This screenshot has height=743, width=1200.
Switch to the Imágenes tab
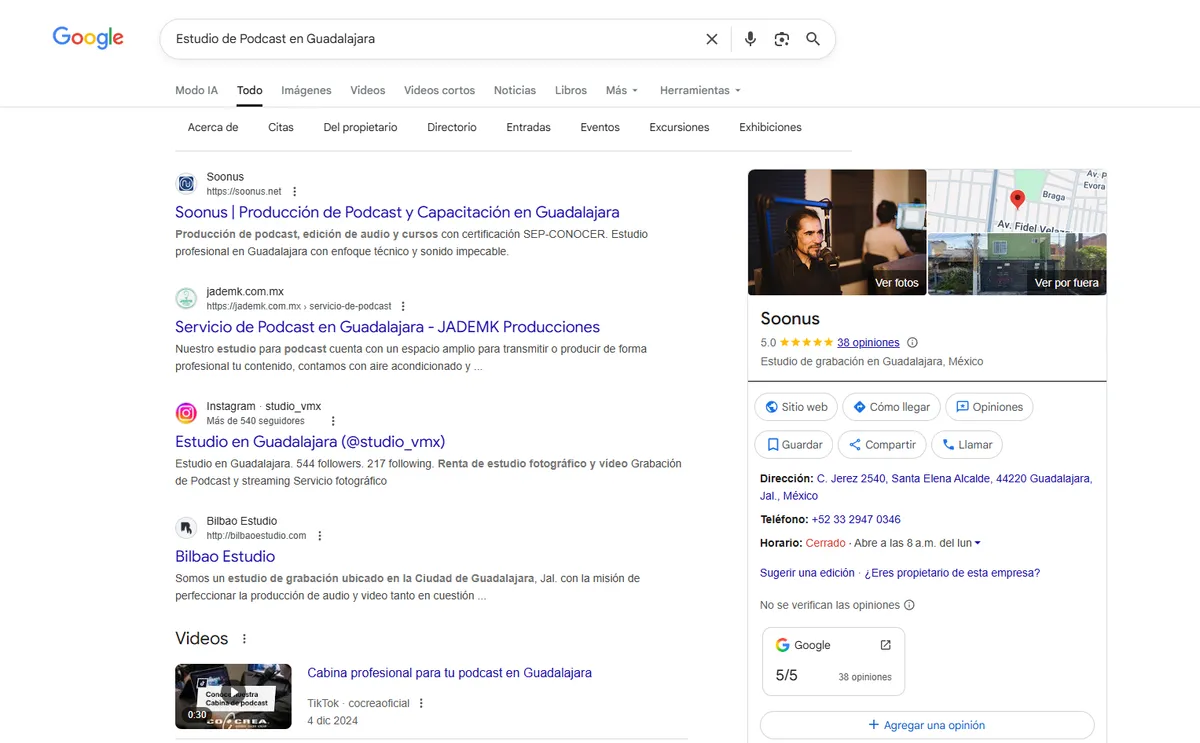click(305, 90)
